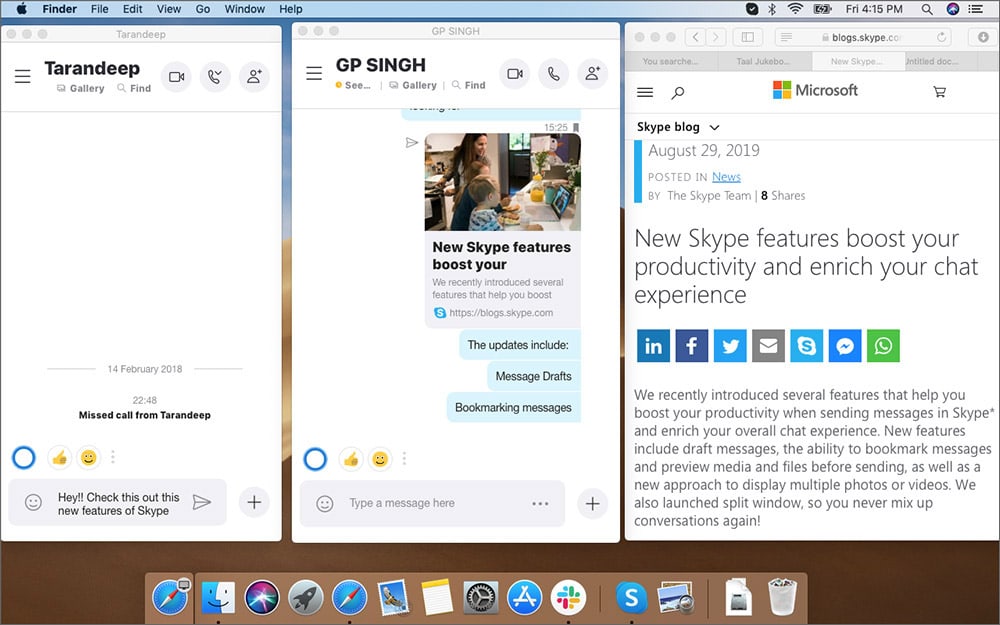Toggle the blue reaction circle in GP SINGH chat
This screenshot has height=625, width=1000.
(x=314, y=457)
